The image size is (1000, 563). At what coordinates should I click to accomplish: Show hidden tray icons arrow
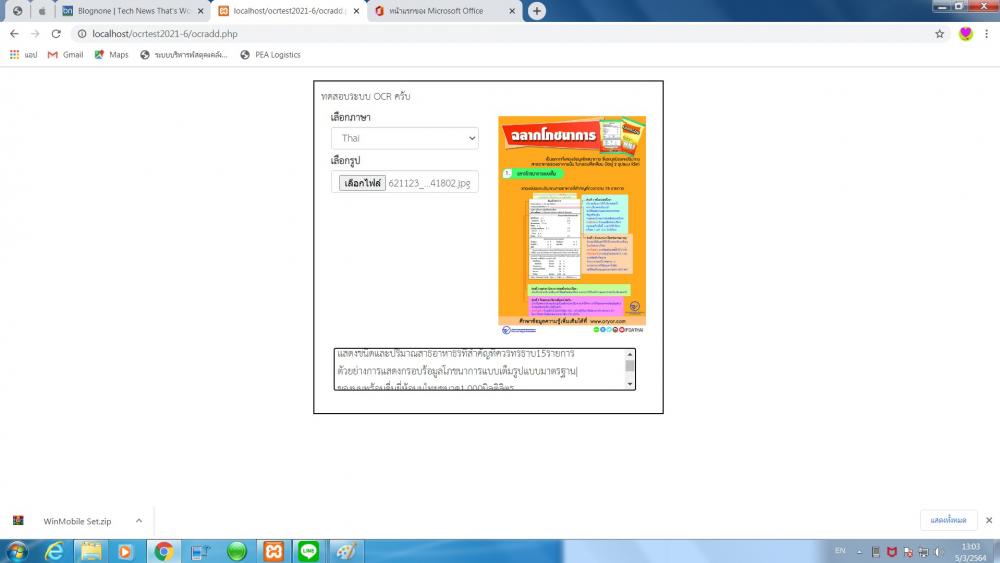click(859, 552)
